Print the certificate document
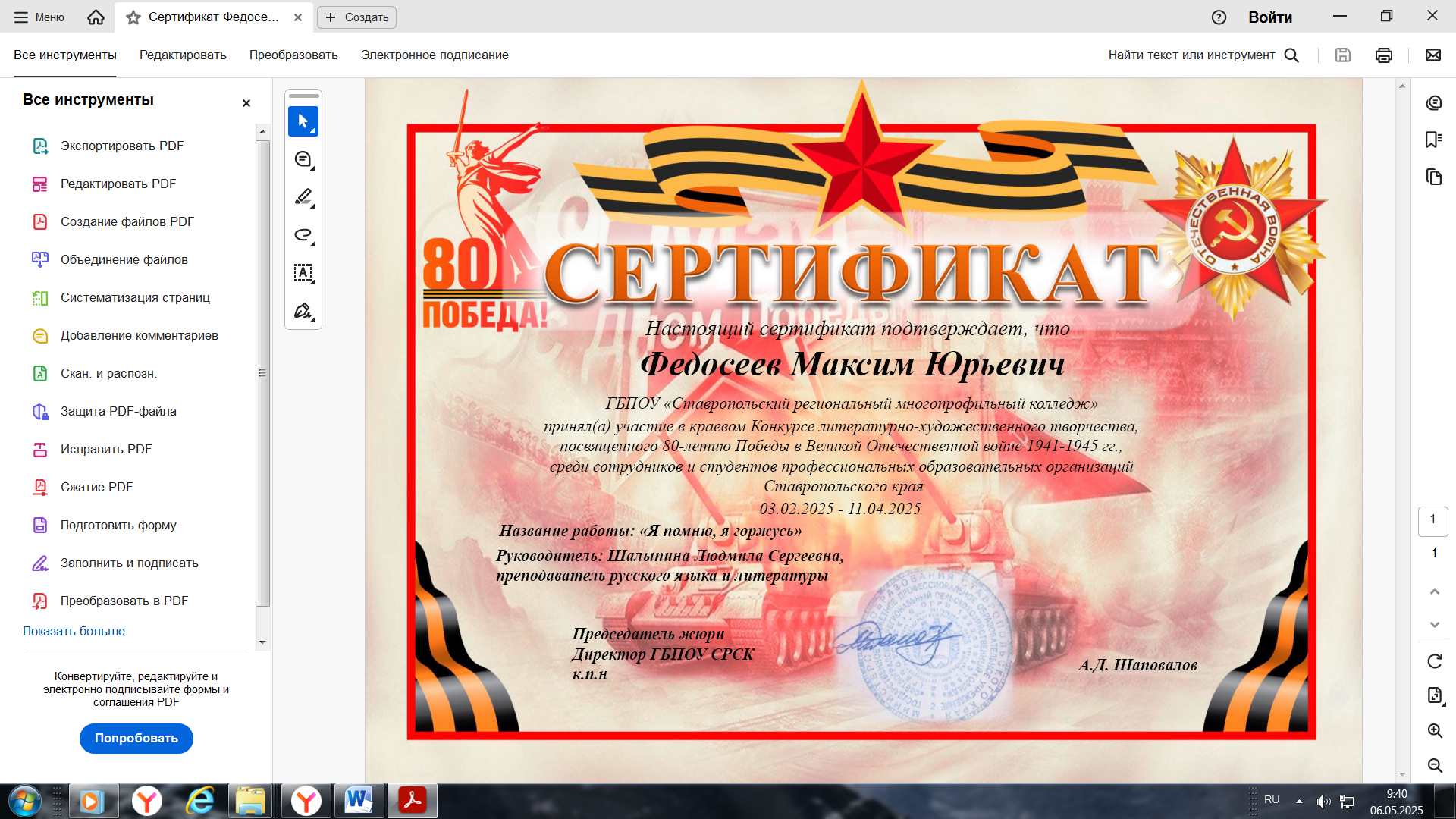Screen dimensions: 1456x819 1384,55
